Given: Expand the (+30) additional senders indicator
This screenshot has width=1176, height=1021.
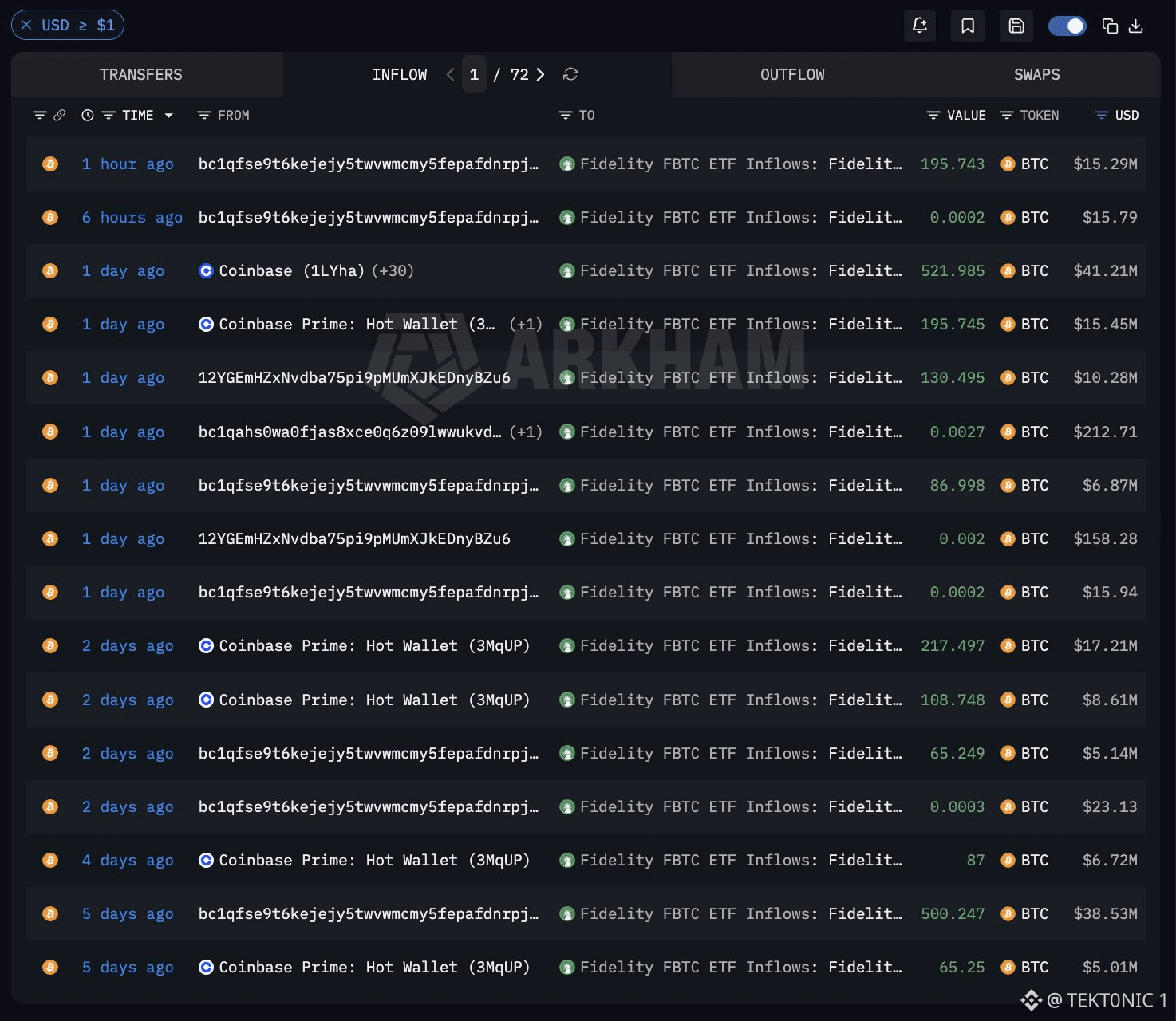Looking at the screenshot, I should tap(391, 270).
